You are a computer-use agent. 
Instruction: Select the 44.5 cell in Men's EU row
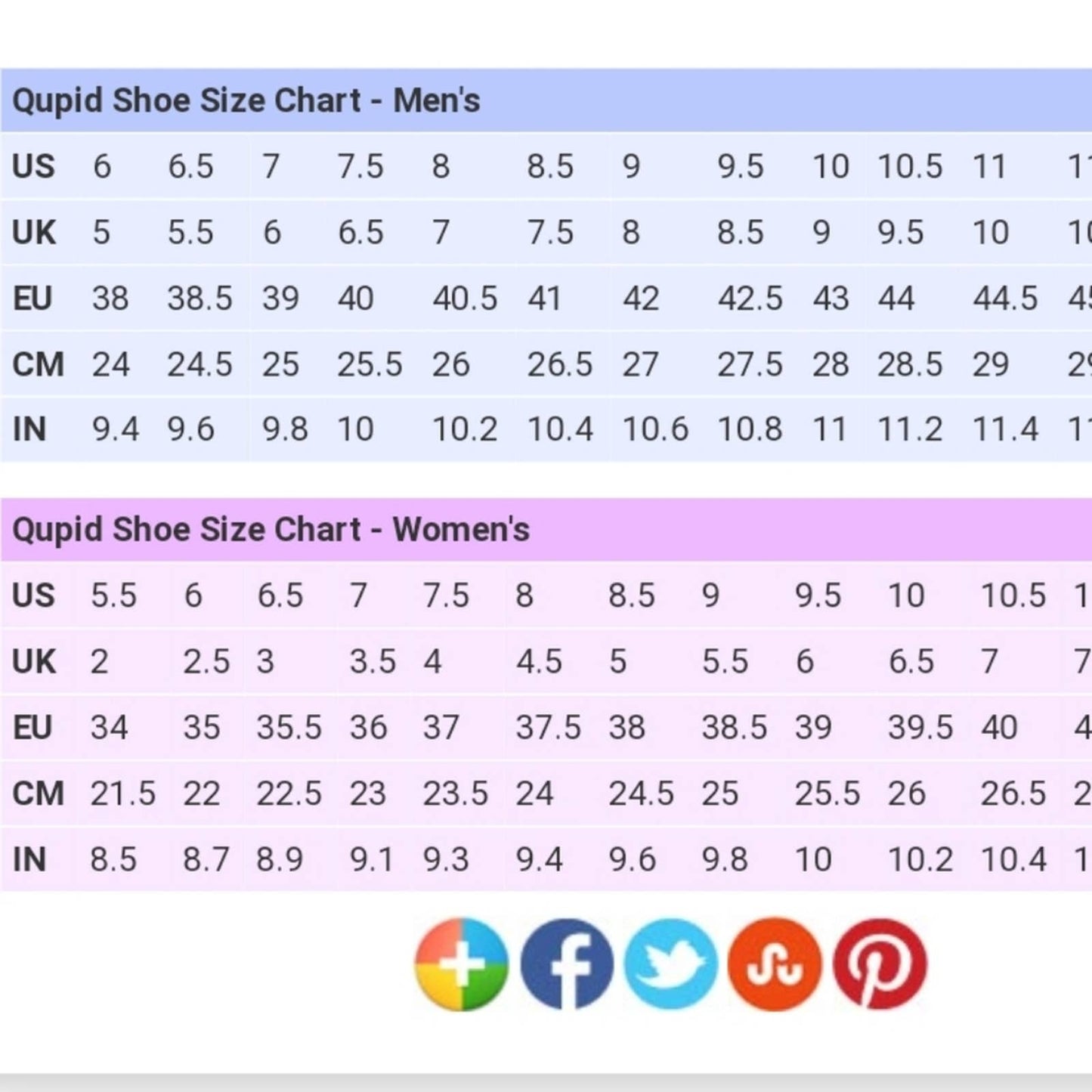(x=1005, y=299)
